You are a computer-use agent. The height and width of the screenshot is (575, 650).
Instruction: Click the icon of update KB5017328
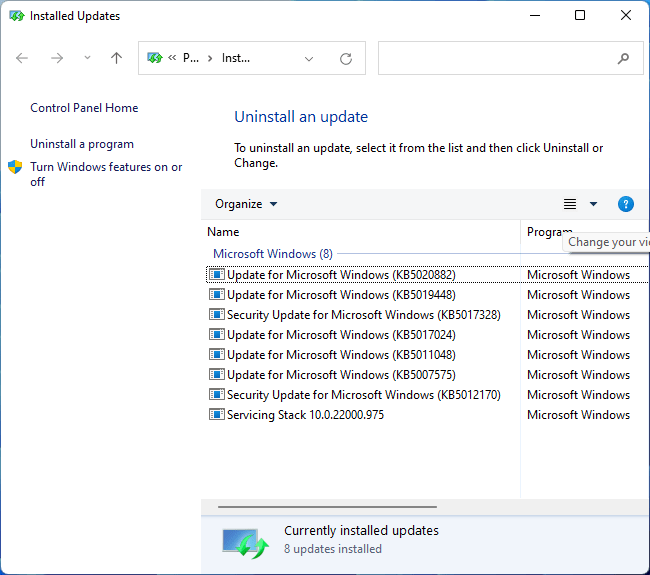click(217, 314)
